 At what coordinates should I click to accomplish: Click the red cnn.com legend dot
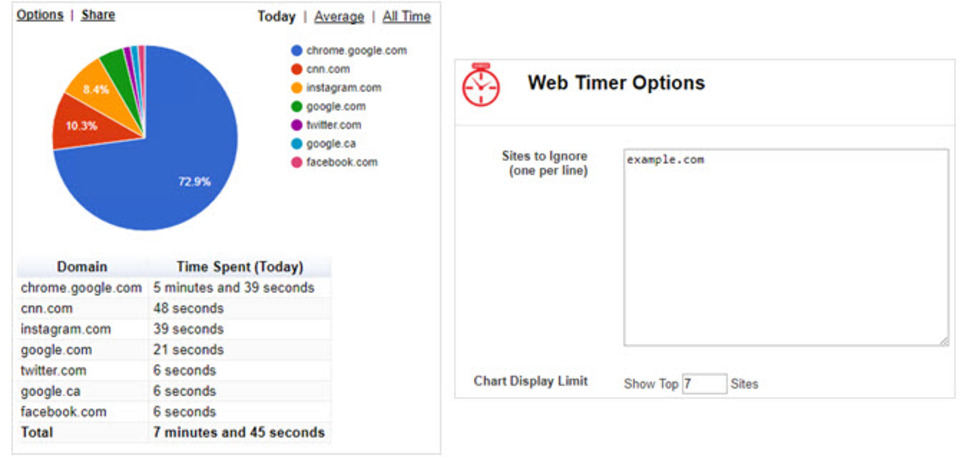pos(297,69)
